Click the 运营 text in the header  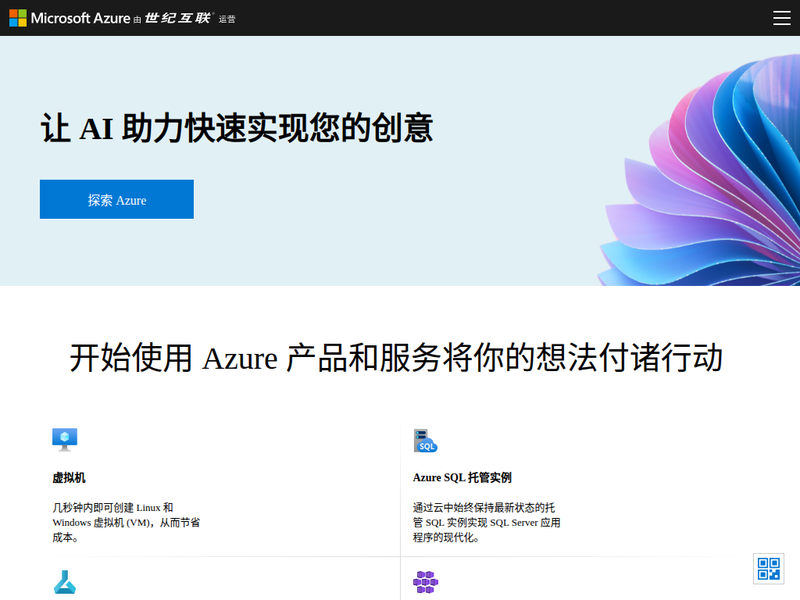[227, 19]
